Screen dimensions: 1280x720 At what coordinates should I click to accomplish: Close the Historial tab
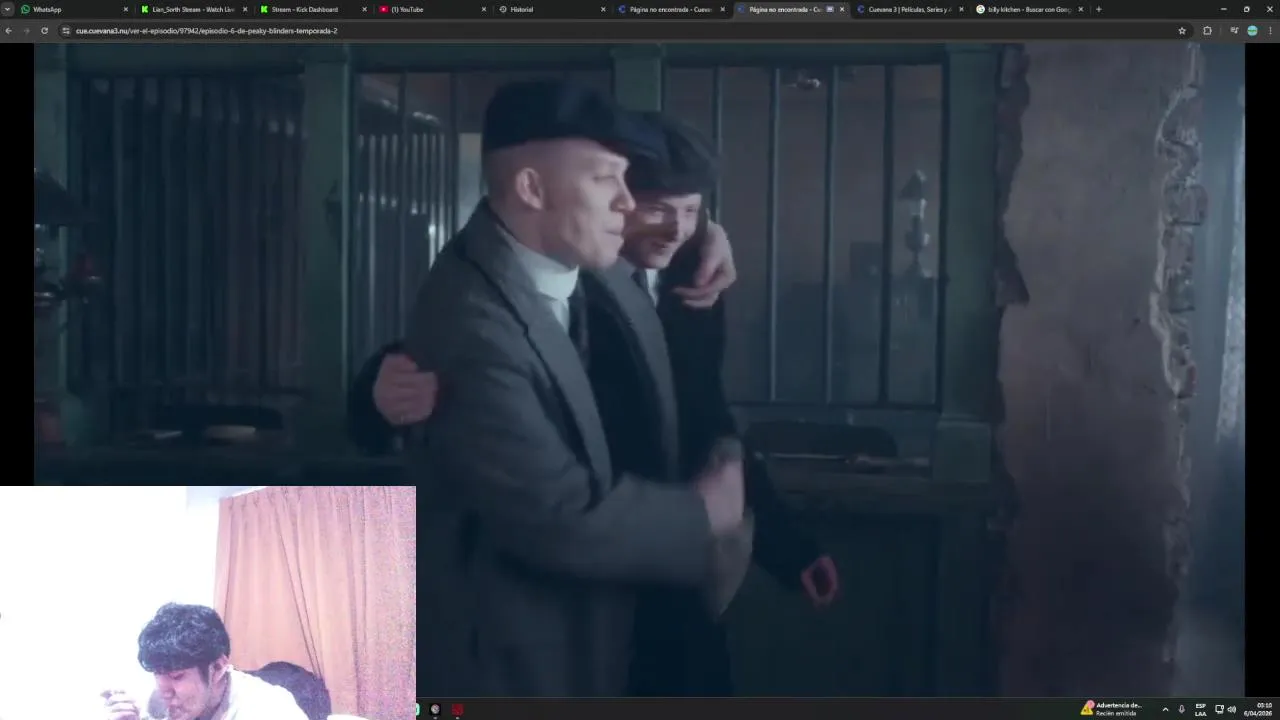(603, 9)
